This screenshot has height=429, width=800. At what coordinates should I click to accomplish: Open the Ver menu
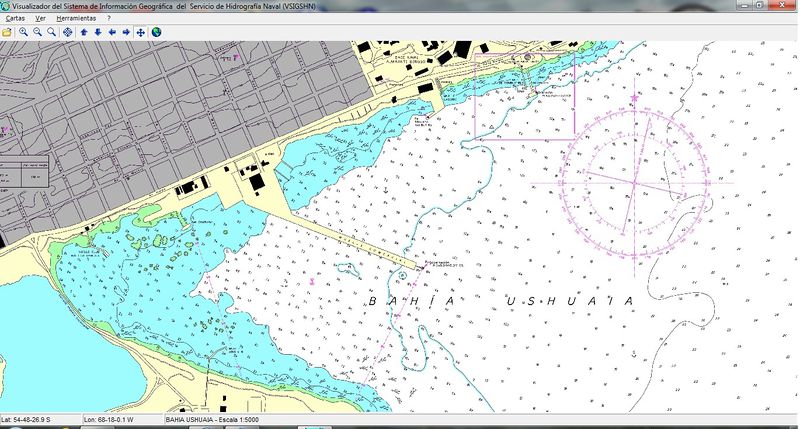click(x=40, y=19)
